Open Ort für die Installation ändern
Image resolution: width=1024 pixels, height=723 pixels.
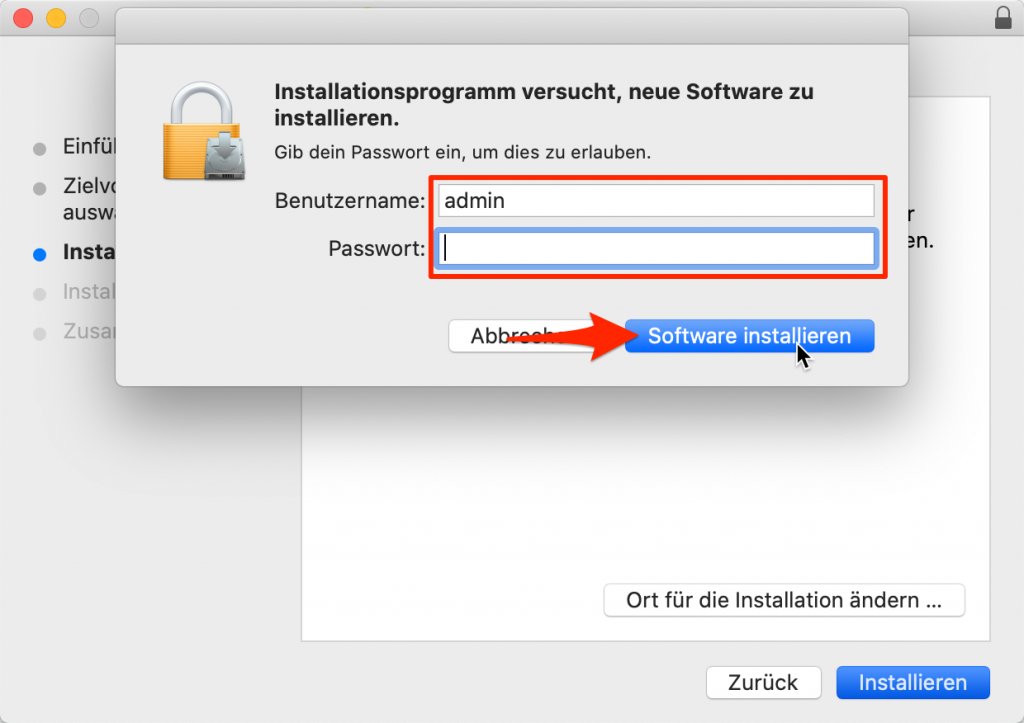point(784,600)
